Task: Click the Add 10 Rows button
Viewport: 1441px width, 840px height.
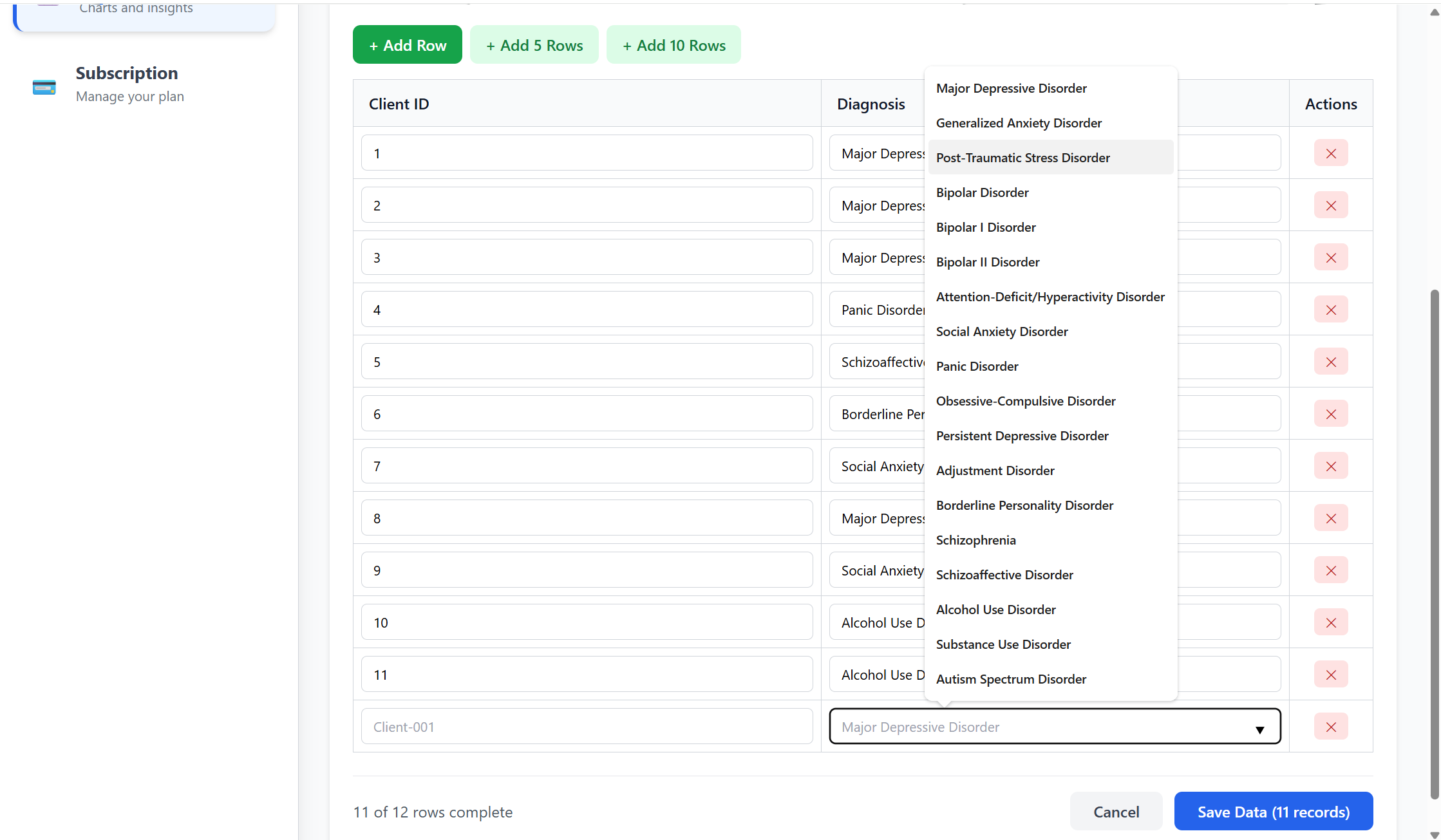Action: coord(673,44)
